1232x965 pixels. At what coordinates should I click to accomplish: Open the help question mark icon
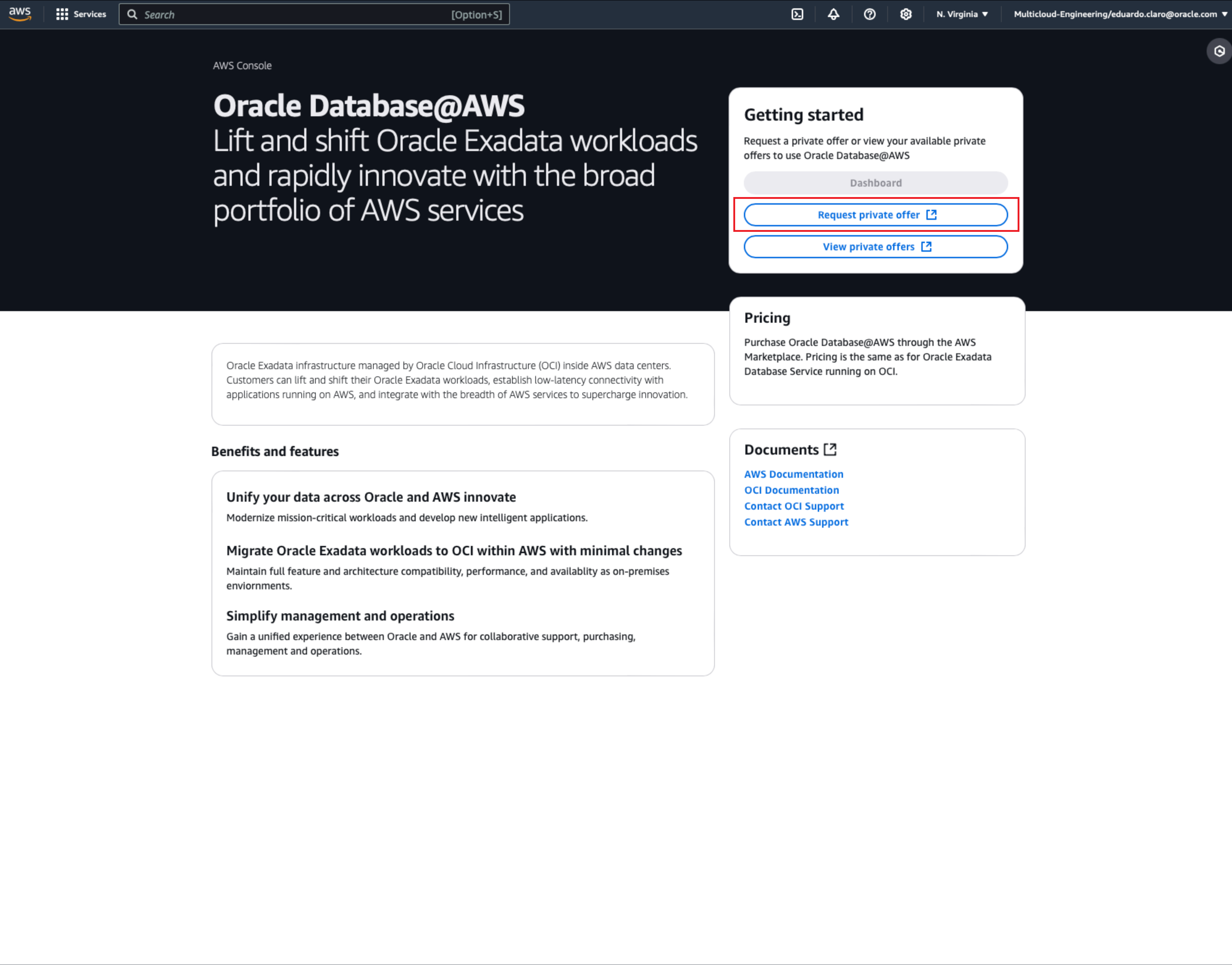click(x=869, y=14)
